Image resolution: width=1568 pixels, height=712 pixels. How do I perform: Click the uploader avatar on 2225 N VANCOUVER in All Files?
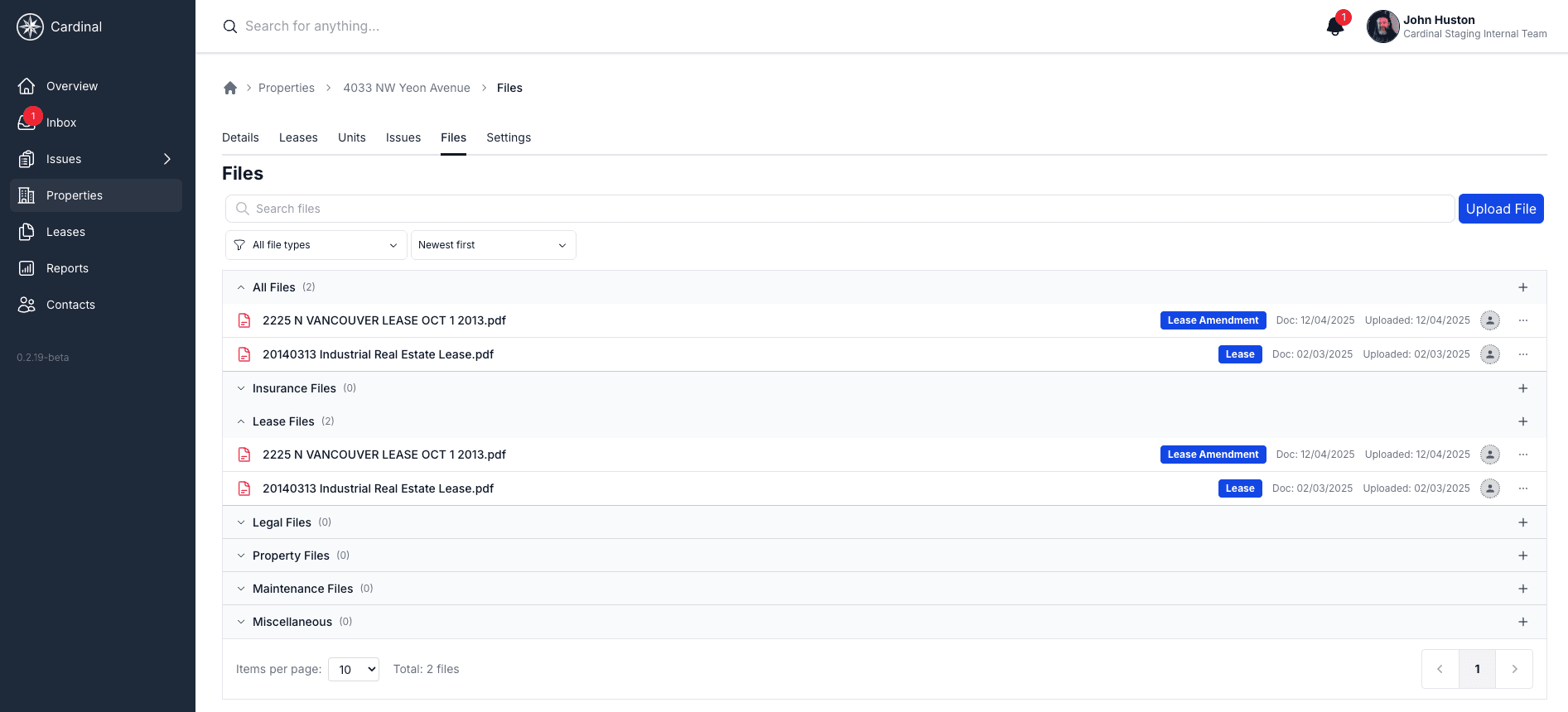click(1490, 320)
